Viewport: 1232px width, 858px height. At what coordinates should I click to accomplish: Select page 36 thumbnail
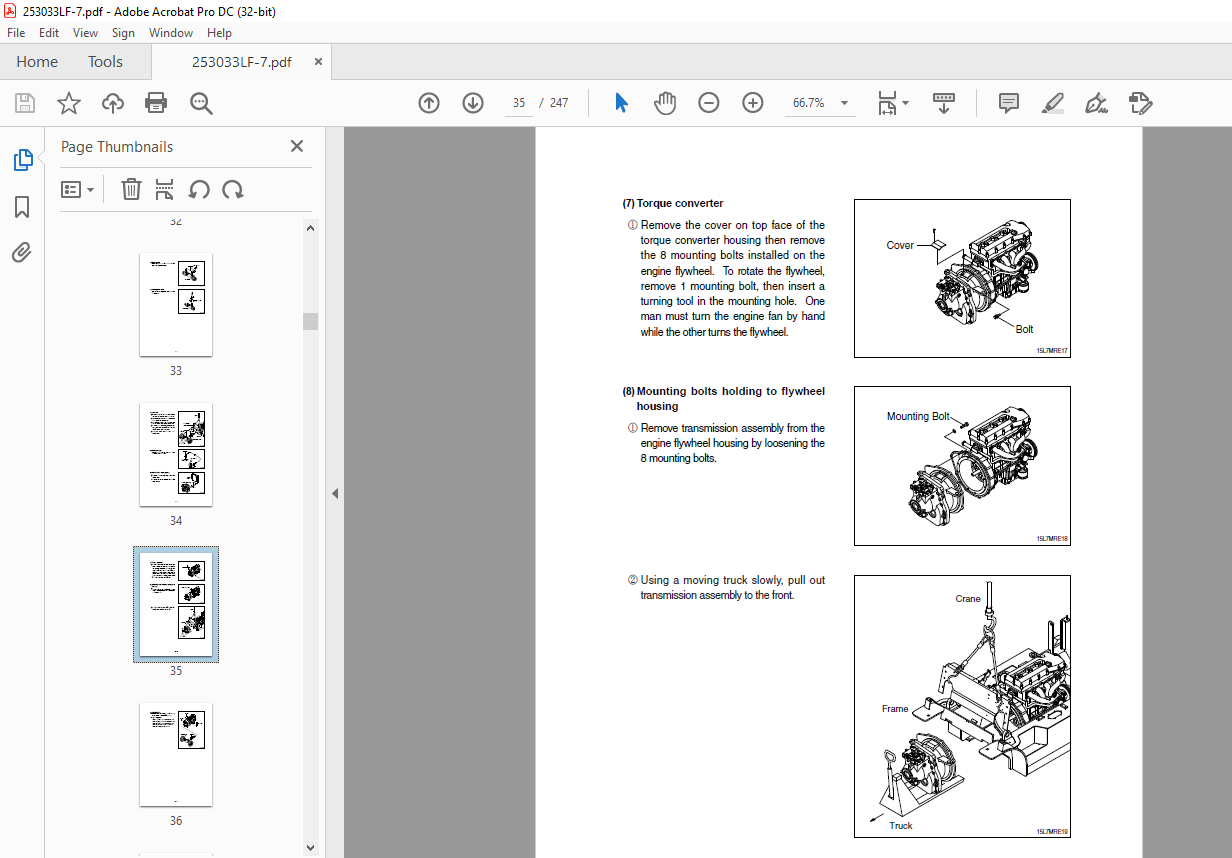pos(176,754)
